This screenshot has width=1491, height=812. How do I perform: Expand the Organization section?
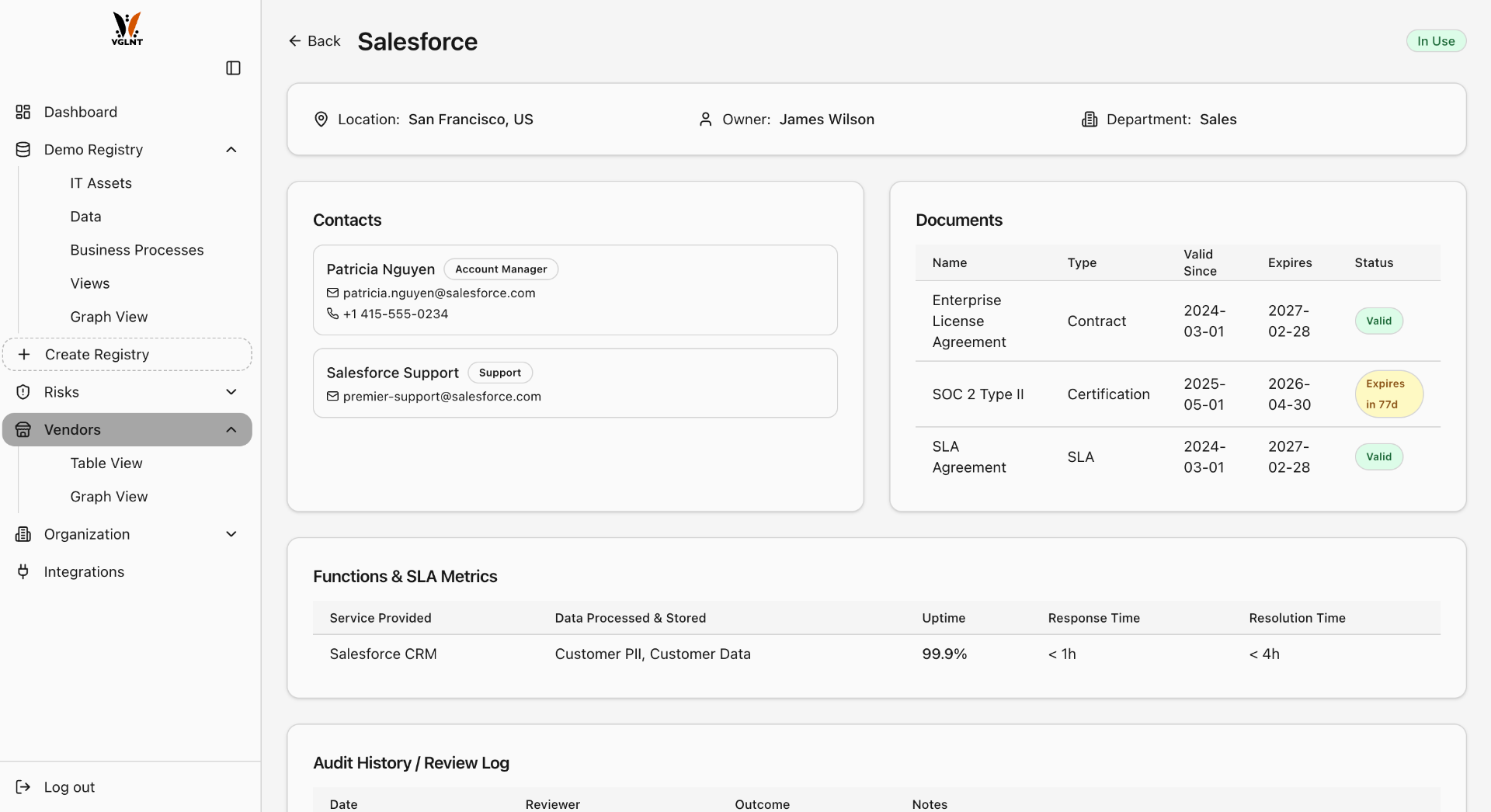pyautogui.click(x=231, y=534)
